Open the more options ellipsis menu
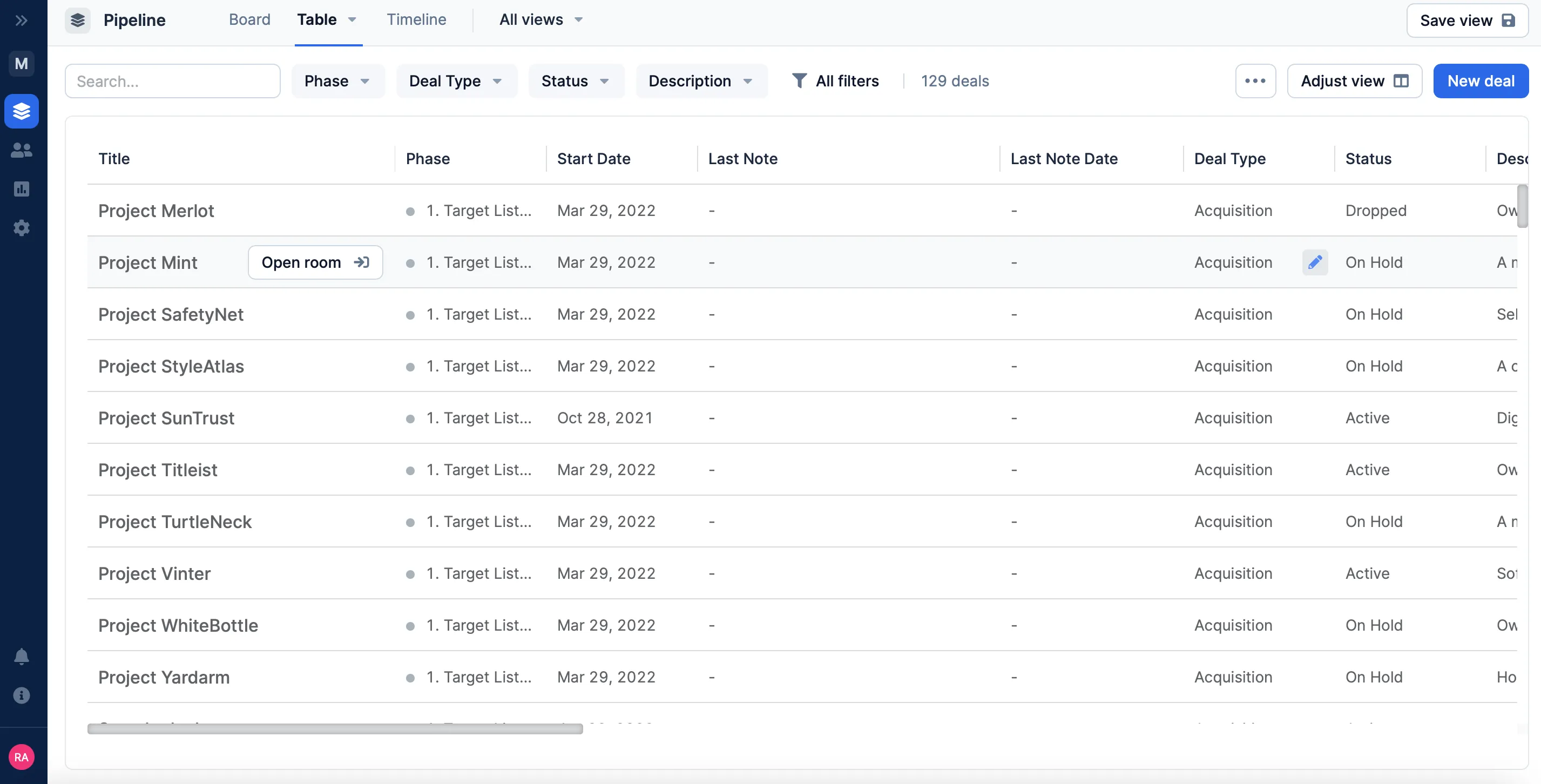This screenshot has width=1541, height=784. [x=1256, y=81]
